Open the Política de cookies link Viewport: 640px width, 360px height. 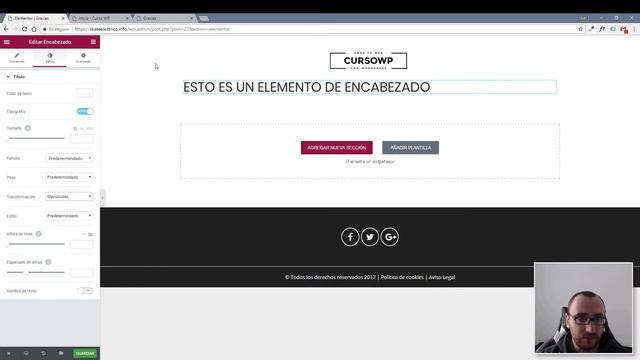point(402,277)
